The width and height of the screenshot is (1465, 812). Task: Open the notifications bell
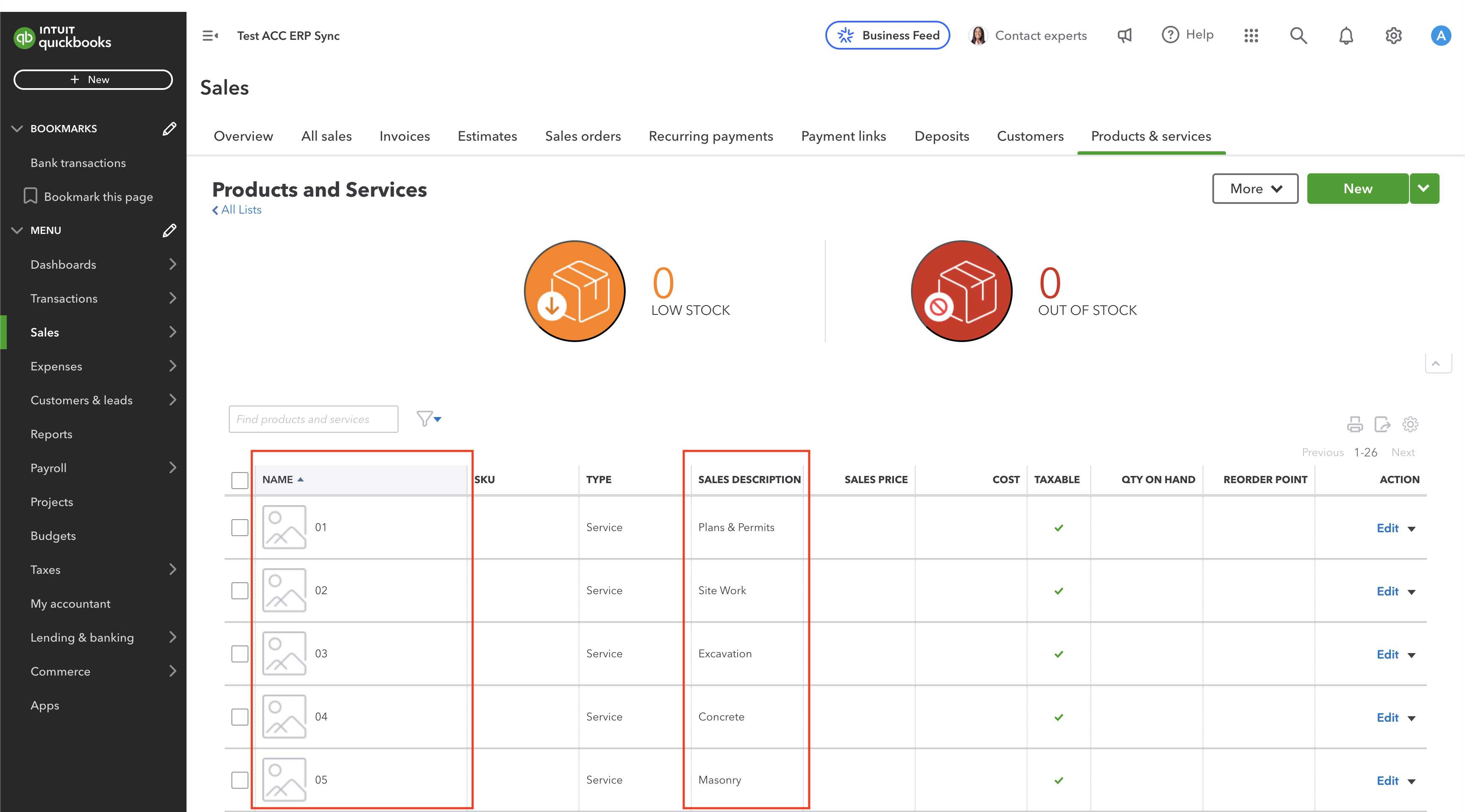[x=1346, y=35]
